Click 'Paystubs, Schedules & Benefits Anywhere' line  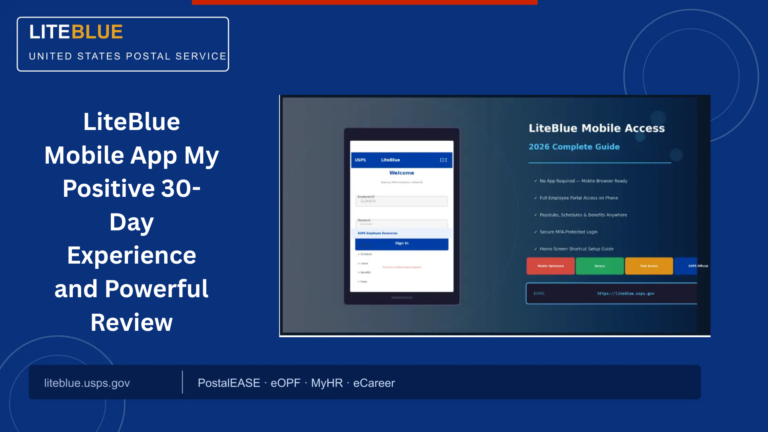tap(580, 215)
